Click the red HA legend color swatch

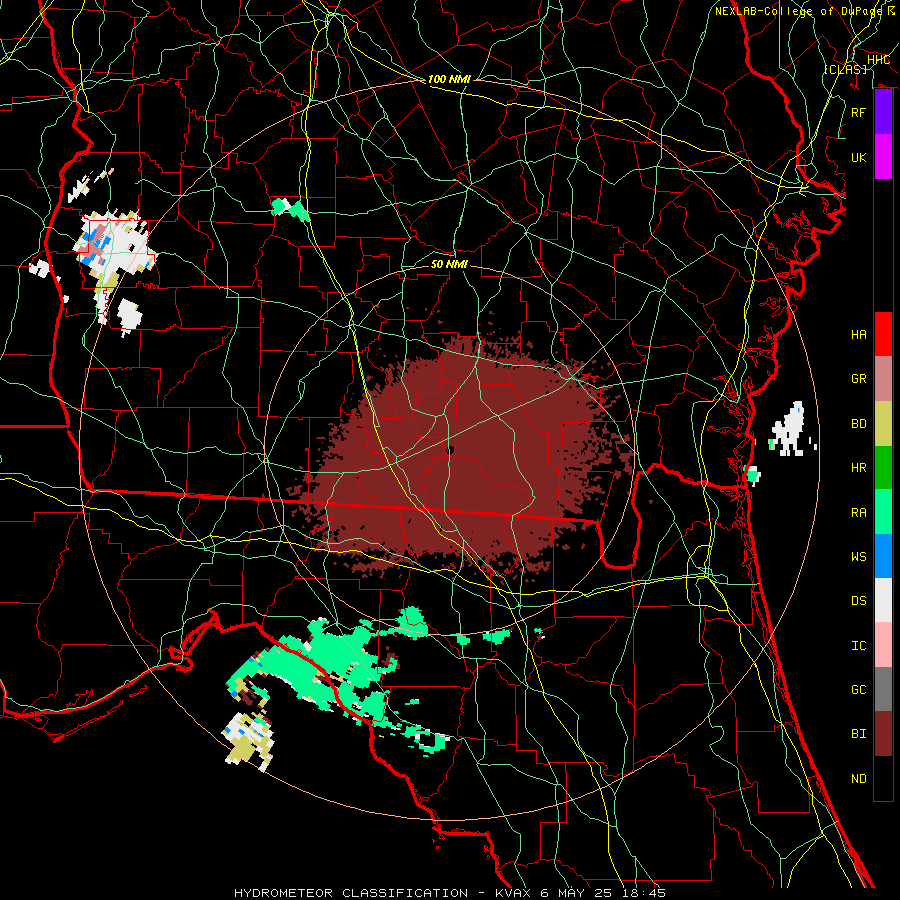coord(883,334)
